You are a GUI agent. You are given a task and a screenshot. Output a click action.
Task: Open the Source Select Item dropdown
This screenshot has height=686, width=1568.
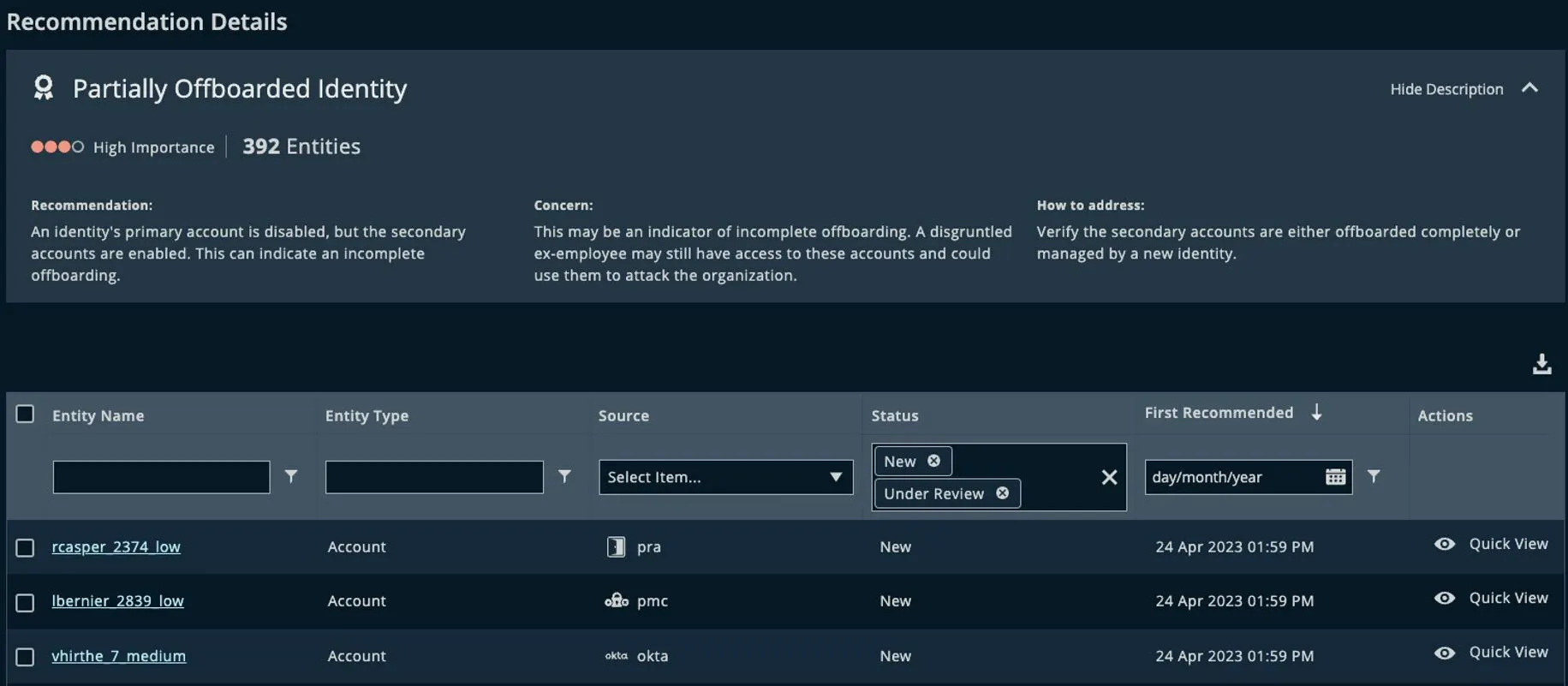pyautogui.click(x=725, y=477)
